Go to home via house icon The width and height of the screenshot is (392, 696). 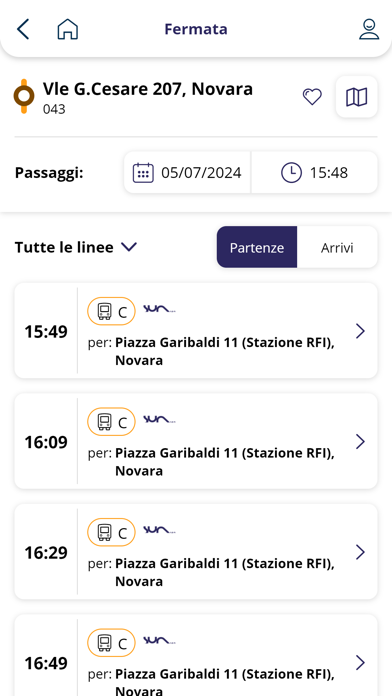(67, 29)
